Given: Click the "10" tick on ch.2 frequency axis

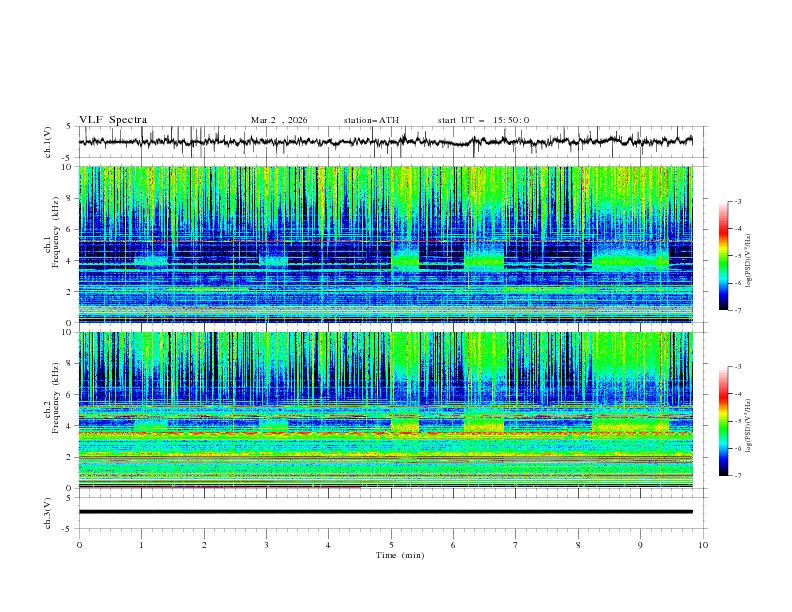Looking at the screenshot, I should [67, 332].
